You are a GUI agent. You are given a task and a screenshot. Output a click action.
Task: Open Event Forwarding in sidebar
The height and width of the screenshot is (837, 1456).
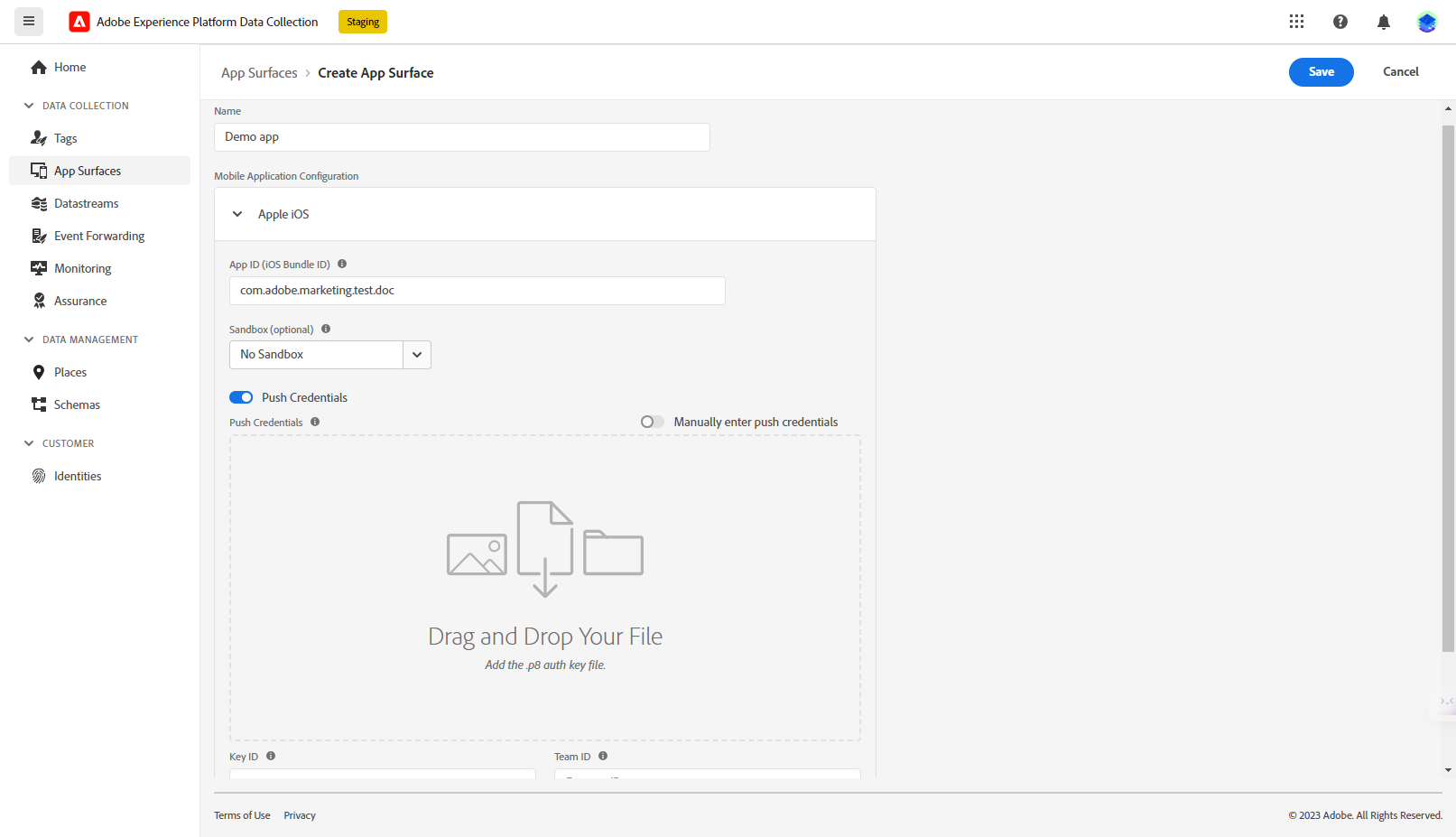pos(99,236)
